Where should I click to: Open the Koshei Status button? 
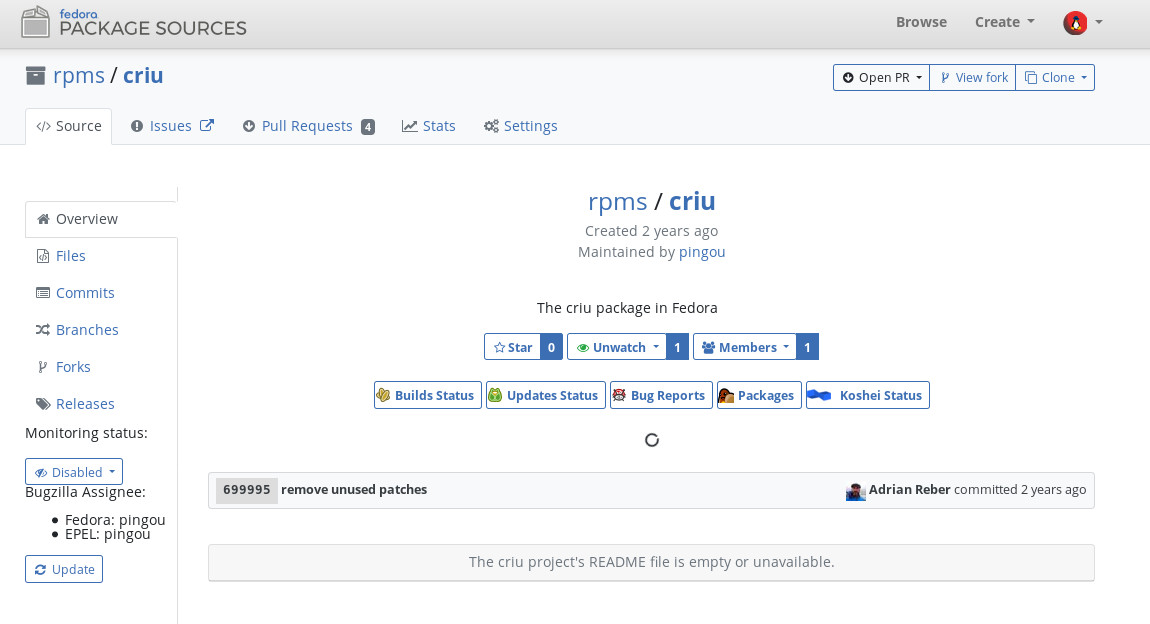[868, 395]
